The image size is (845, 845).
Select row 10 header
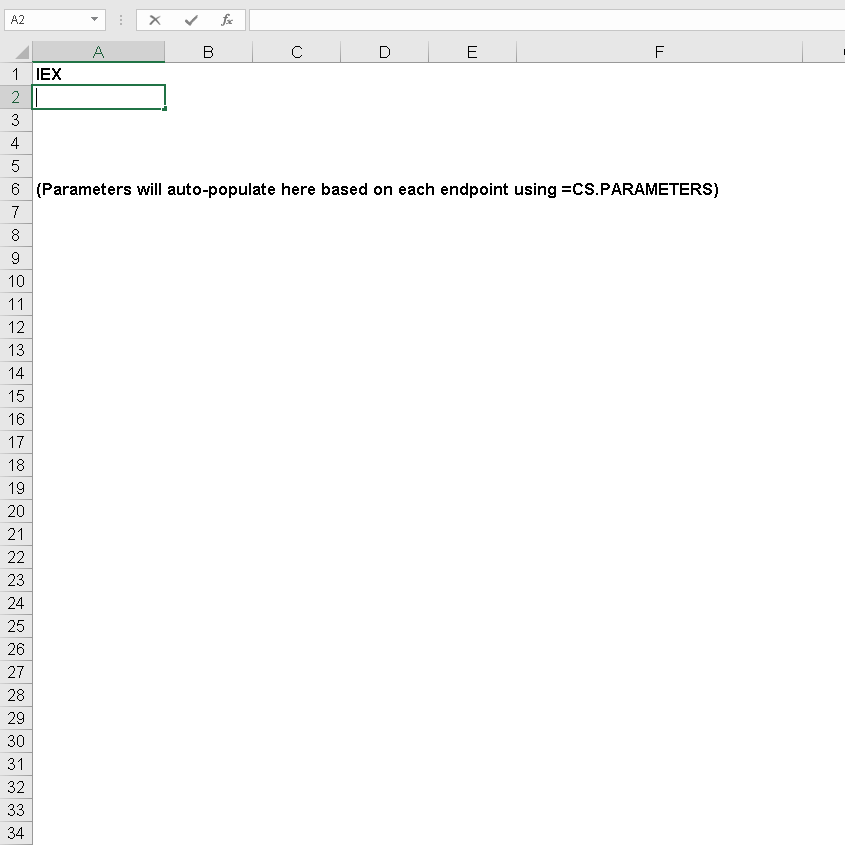pyautogui.click(x=16, y=281)
